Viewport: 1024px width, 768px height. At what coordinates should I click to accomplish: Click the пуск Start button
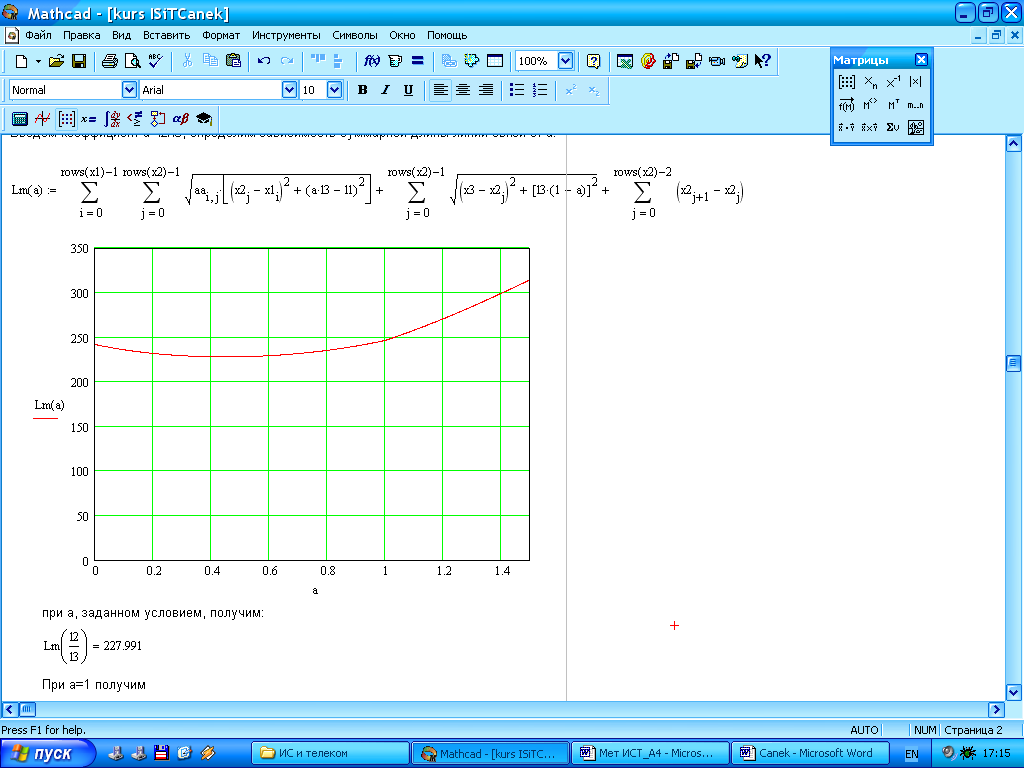pos(47,753)
